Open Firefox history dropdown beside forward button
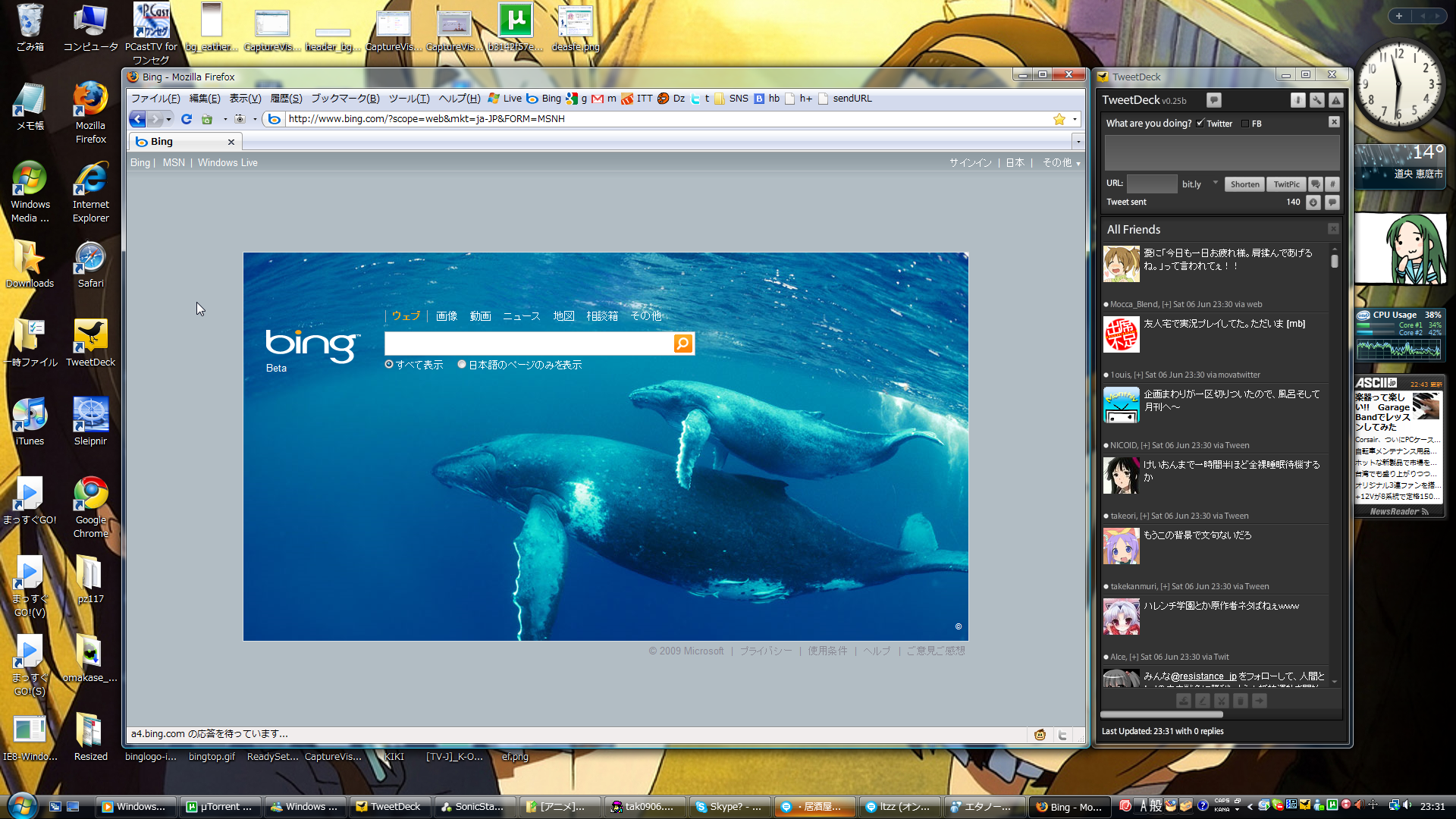 coord(168,119)
